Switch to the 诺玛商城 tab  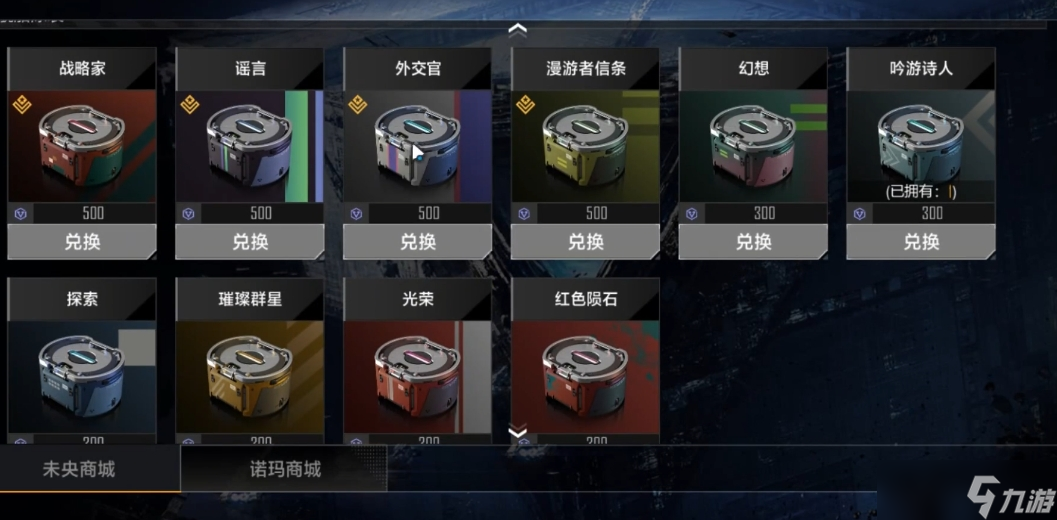[284, 469]
